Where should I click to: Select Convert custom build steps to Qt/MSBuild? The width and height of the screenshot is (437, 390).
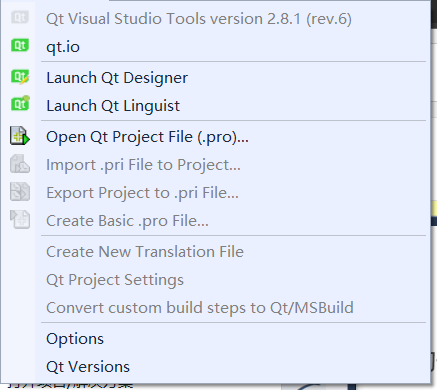point(200,308)
